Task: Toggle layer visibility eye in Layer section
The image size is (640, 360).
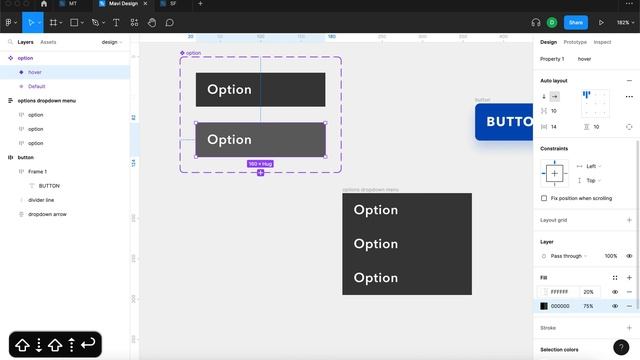Action: [629, 256]
